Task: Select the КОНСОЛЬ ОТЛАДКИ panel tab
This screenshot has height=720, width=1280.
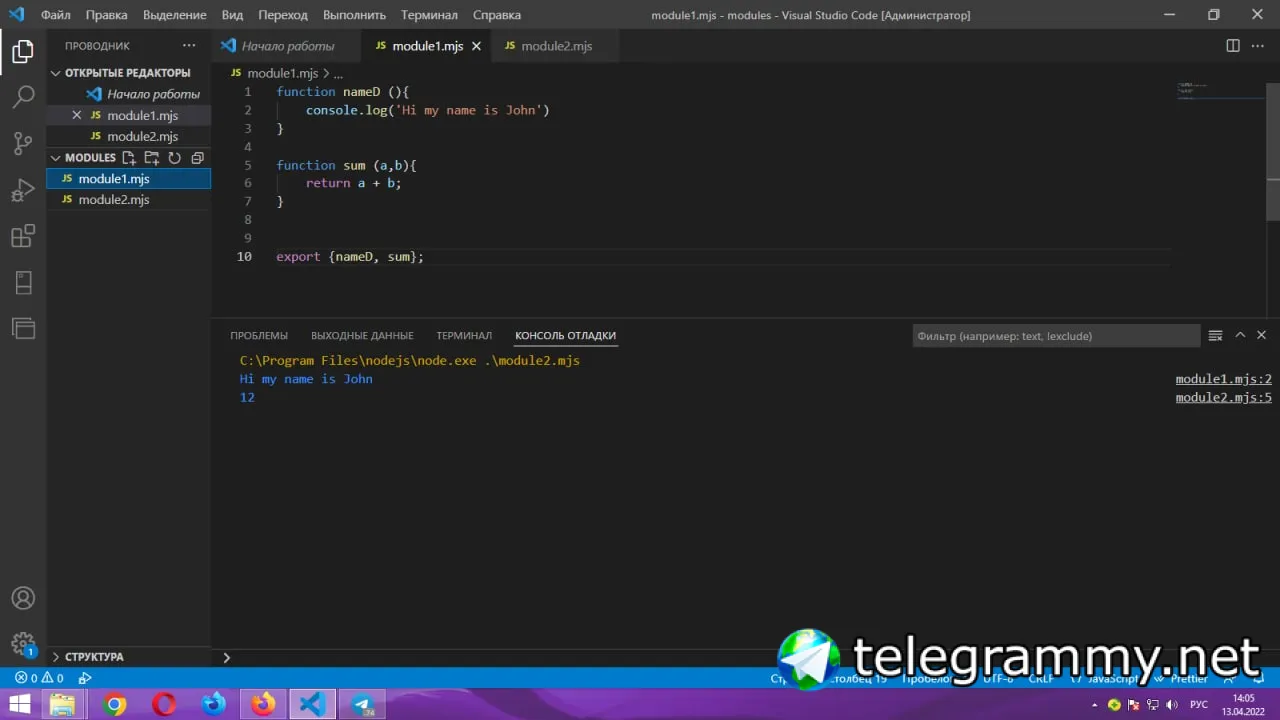Action: tap(565, 336)
